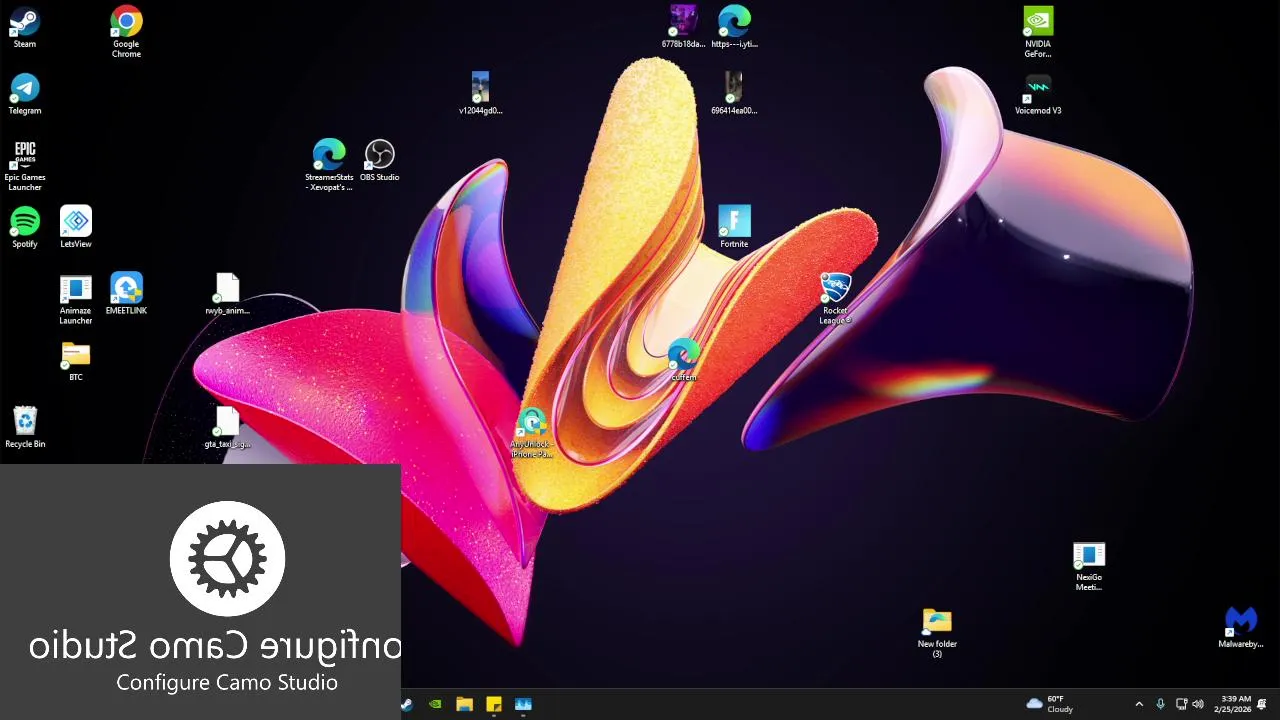Select the 696414ea00 file icon
The width and height of the screenshot is (1280, 720).
[x=734, y=94]
